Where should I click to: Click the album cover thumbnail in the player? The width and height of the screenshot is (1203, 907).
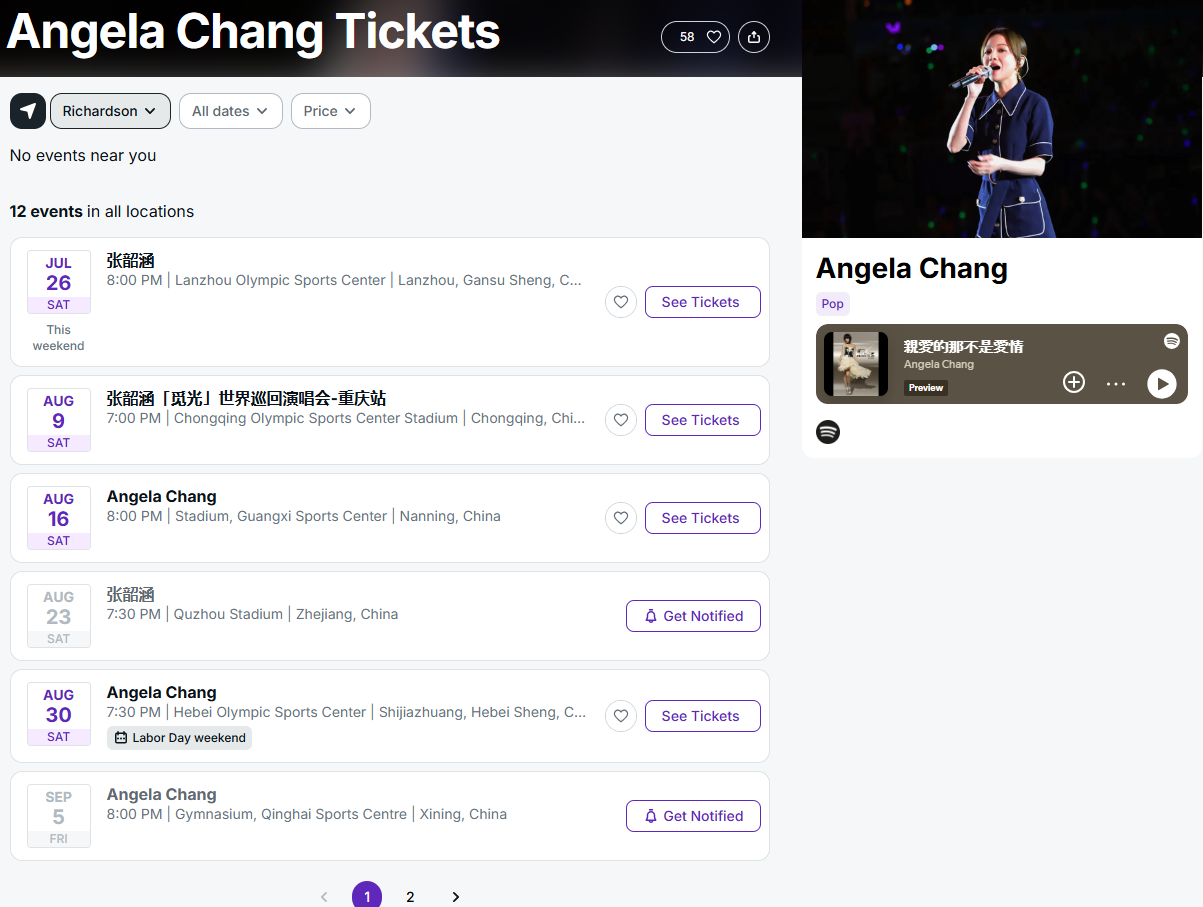[856, 364]
